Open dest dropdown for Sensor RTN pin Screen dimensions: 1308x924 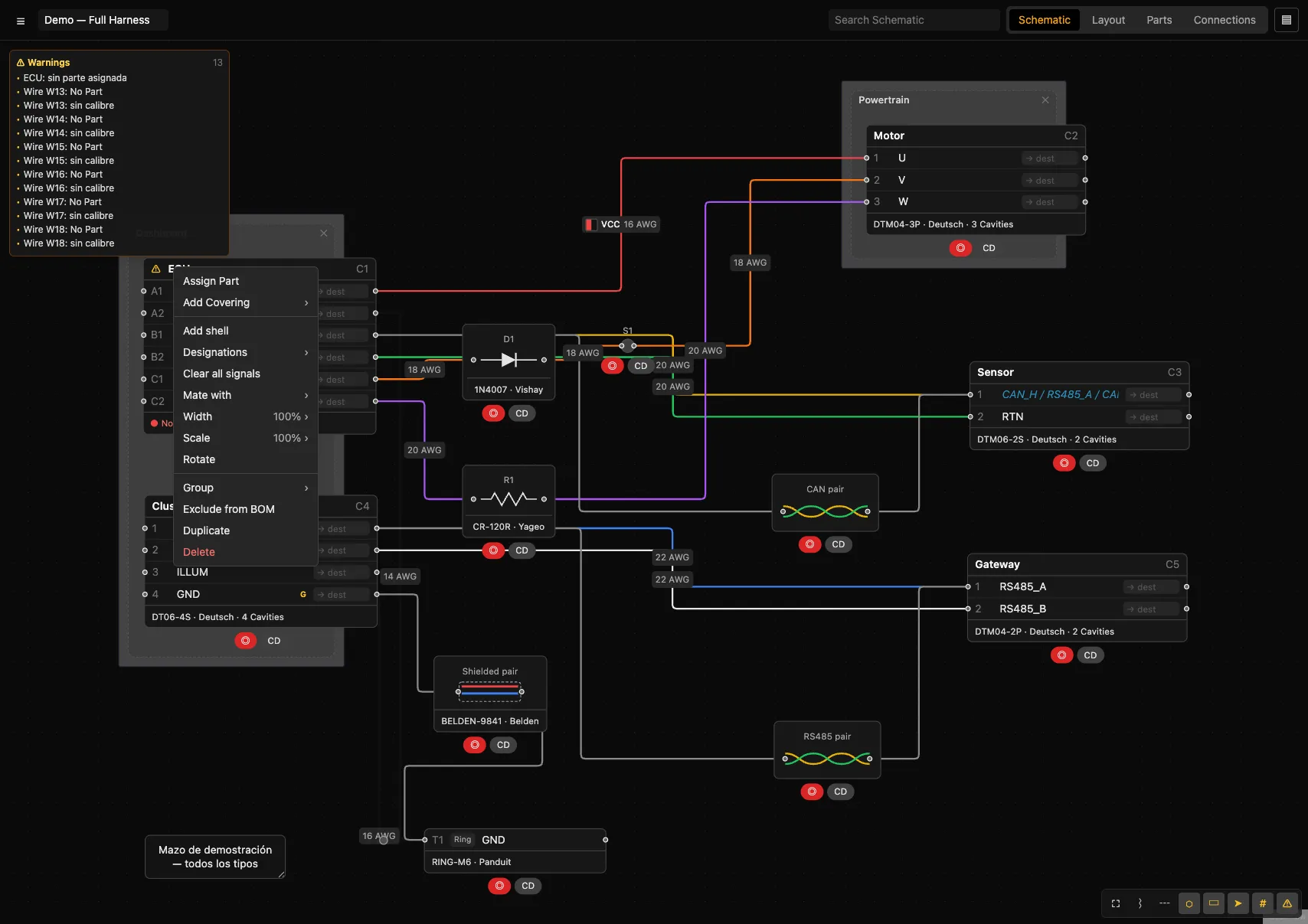(1153, 417)
